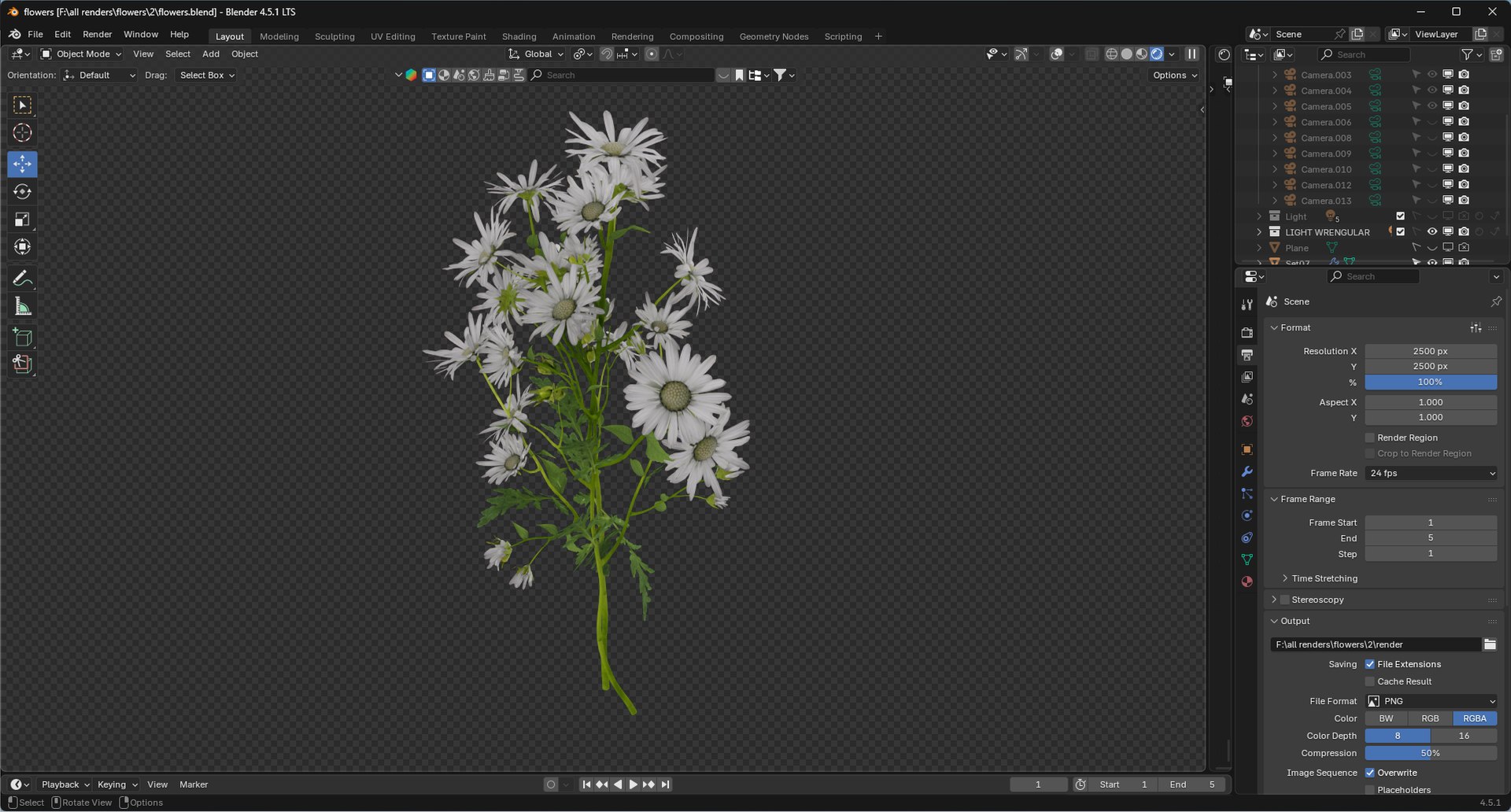The image size is (1511, 812).
Task: Switch to wireframe viewport shading
Action: (x=1111, y=54)
